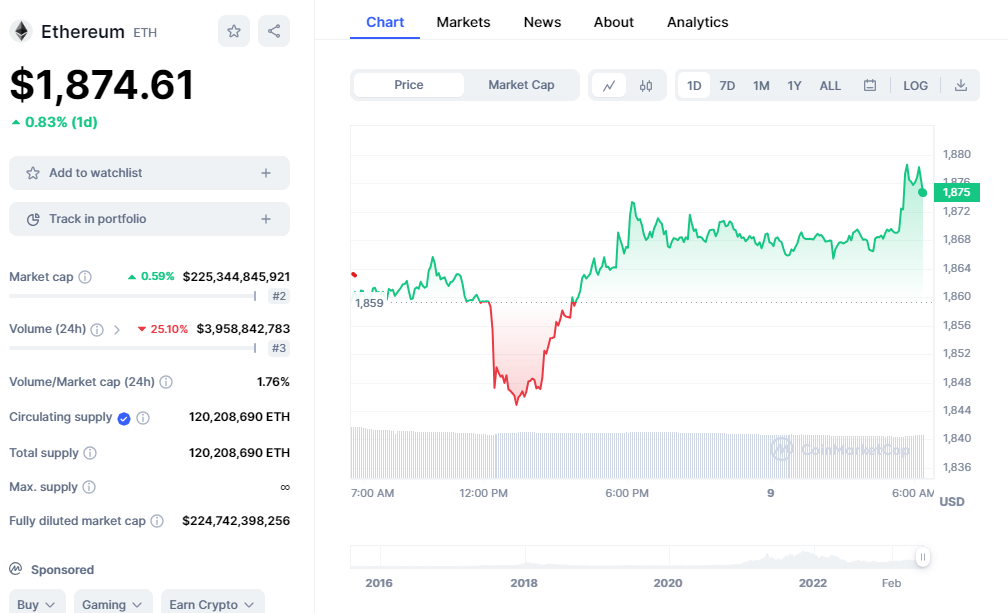Click 2016 on the history timeline

coord(379,583)
